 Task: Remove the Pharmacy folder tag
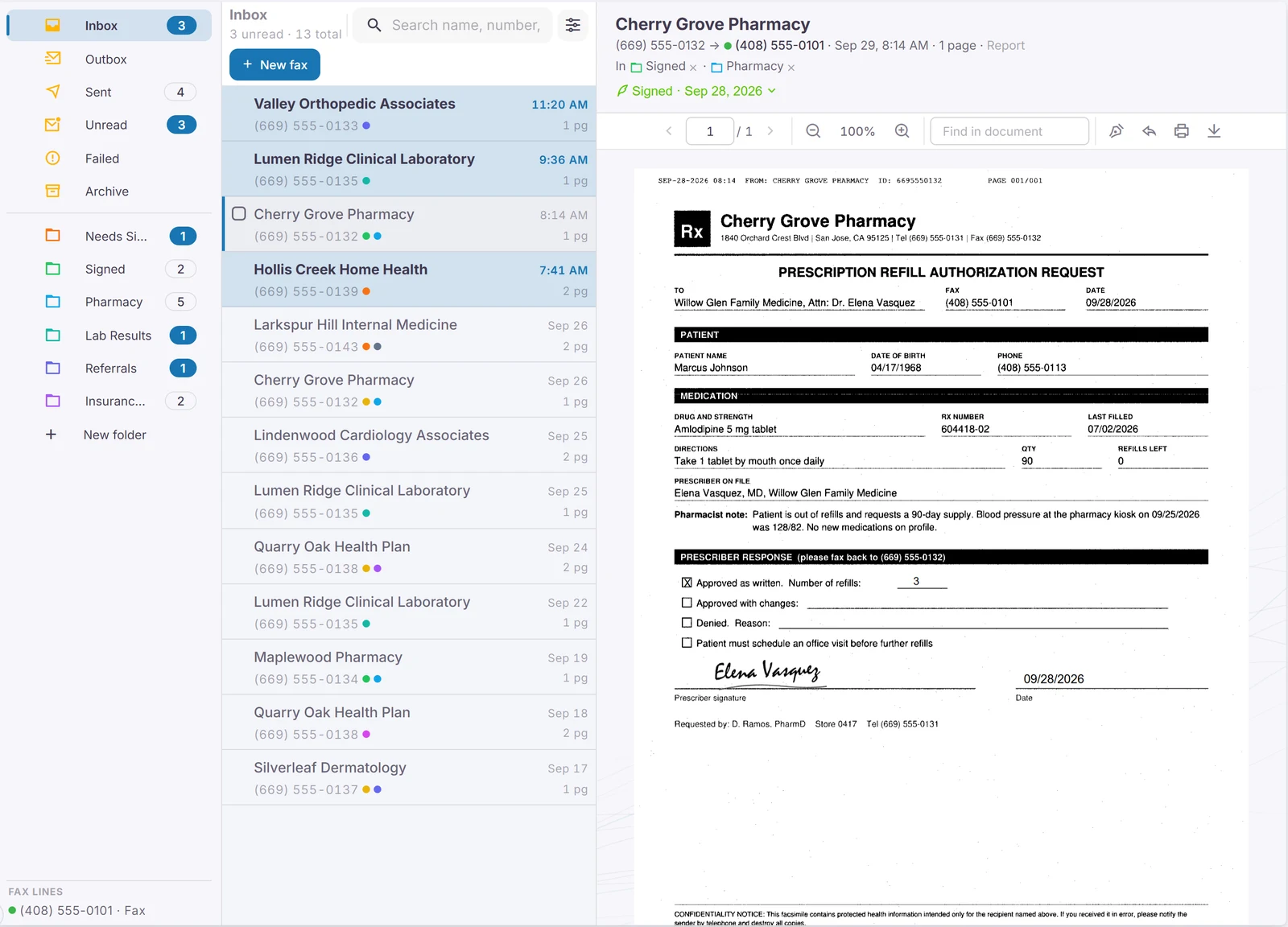tap(791, 68)
